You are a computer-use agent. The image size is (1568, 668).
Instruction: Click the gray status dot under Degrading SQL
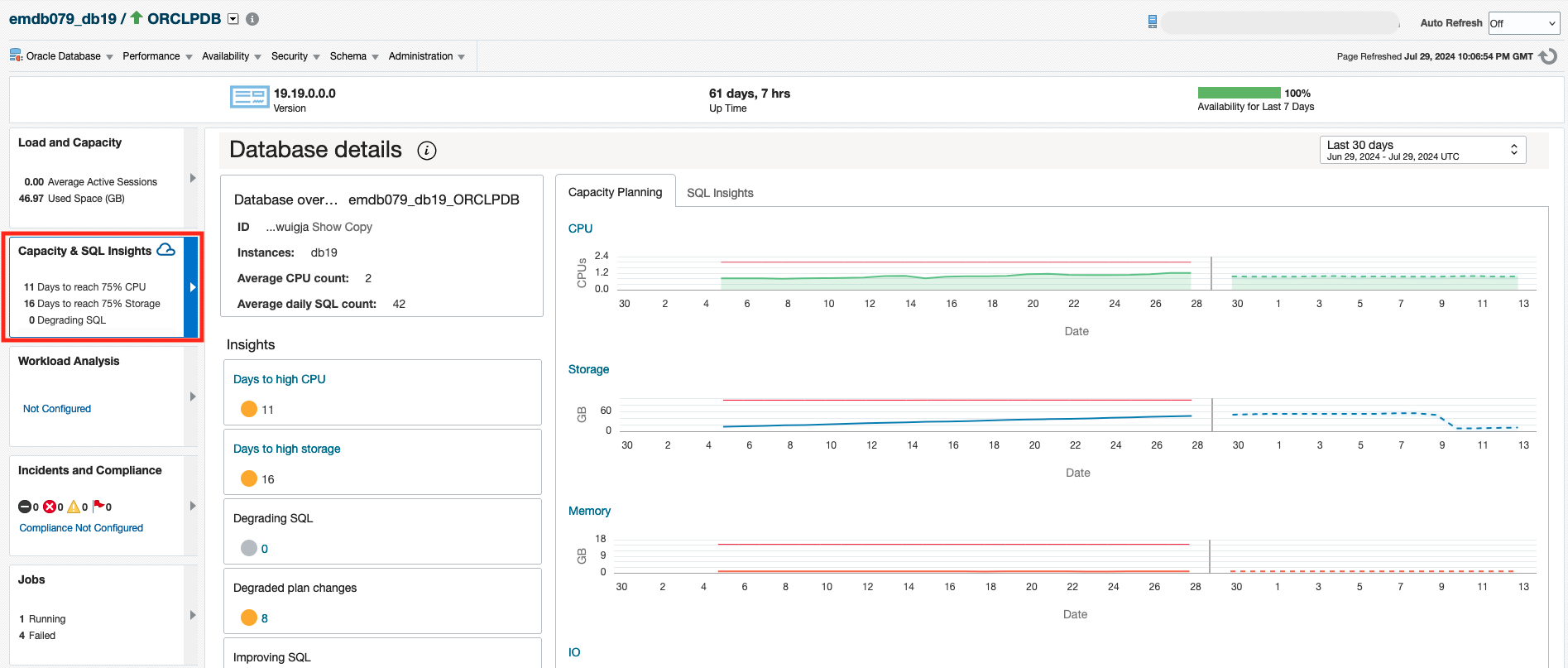[248, 548]
